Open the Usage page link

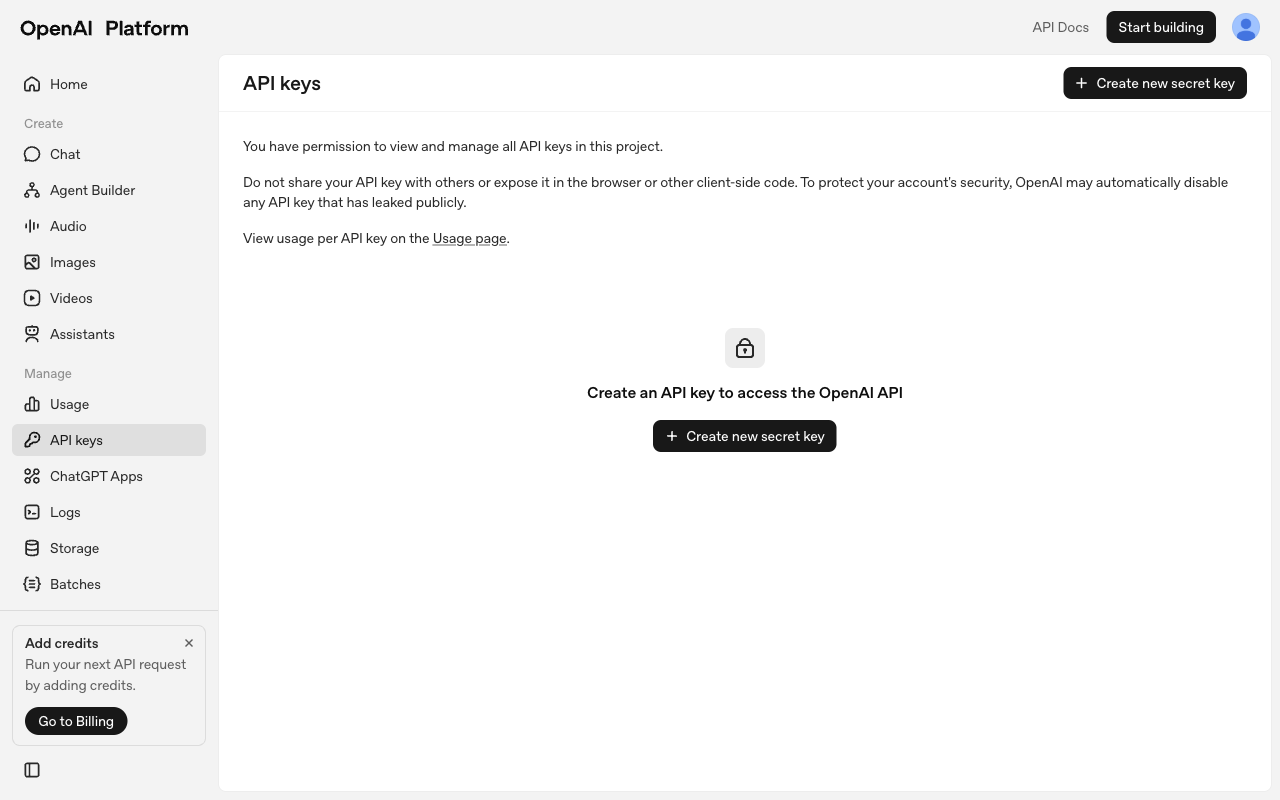(x=469, y=238)
